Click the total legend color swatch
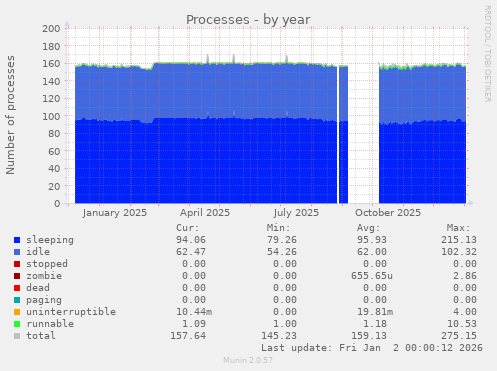The width and height of the screenshot is (497, 371). [x=17, y=336]
